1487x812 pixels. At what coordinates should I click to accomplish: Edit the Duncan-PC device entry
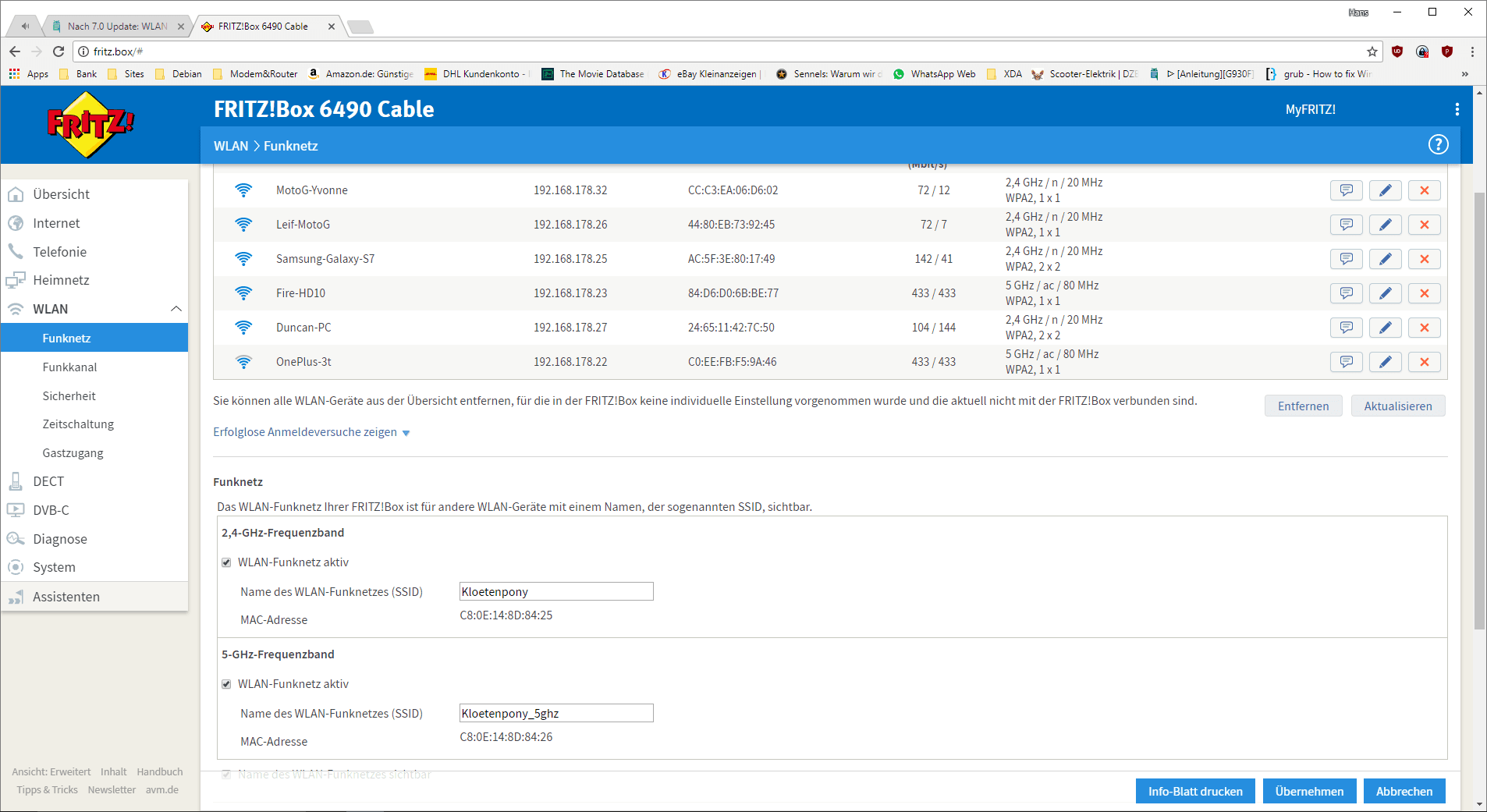pyautogui.click(x=1385, y=328)
